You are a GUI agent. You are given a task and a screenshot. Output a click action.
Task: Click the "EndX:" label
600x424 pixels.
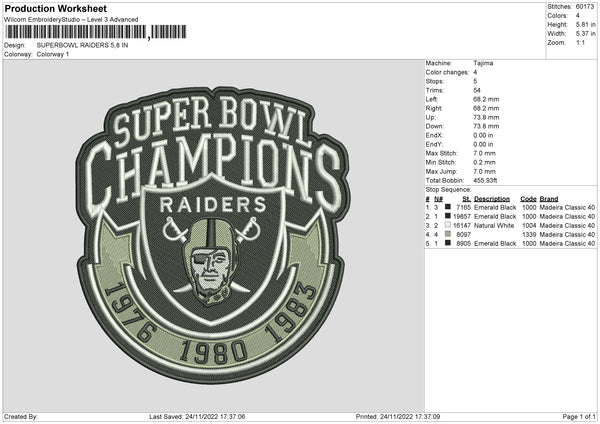pyautogui.click(x=434, y=135)
